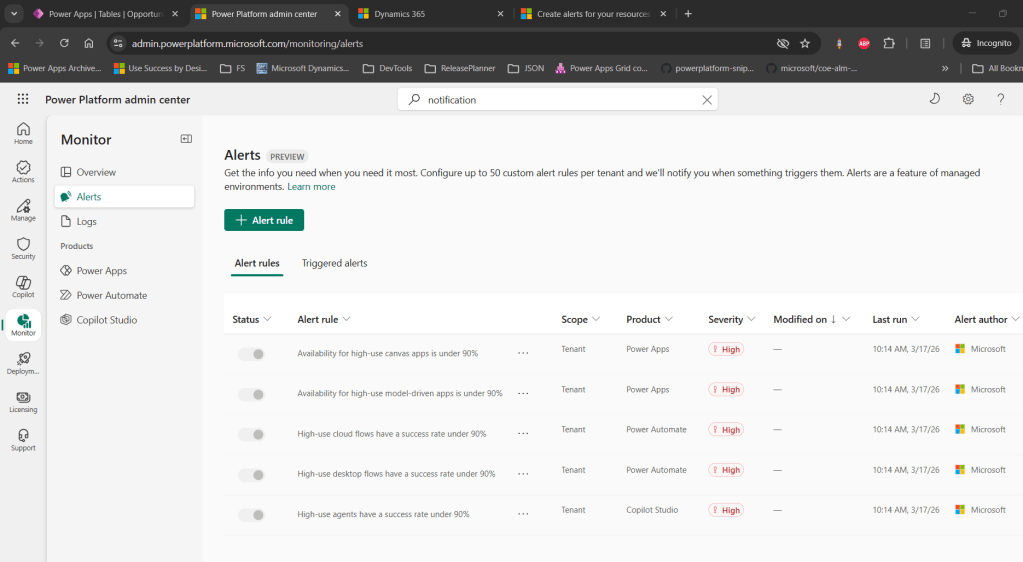Image resolution: width=1023 pixels, height=562 pixels.
Task: Open the Learn more link
Action: coord(311,187)
